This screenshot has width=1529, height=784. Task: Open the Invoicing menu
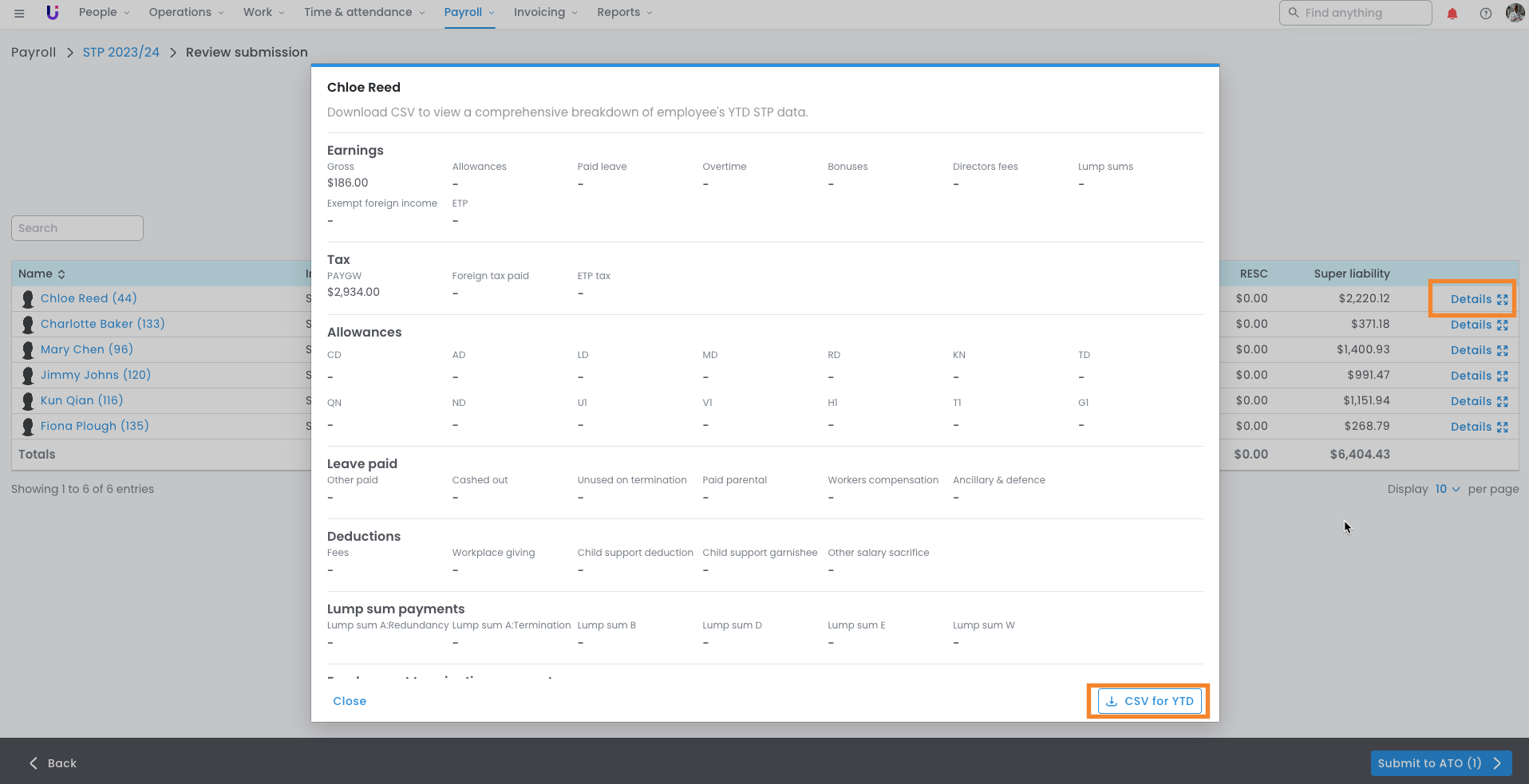(545, 13)
